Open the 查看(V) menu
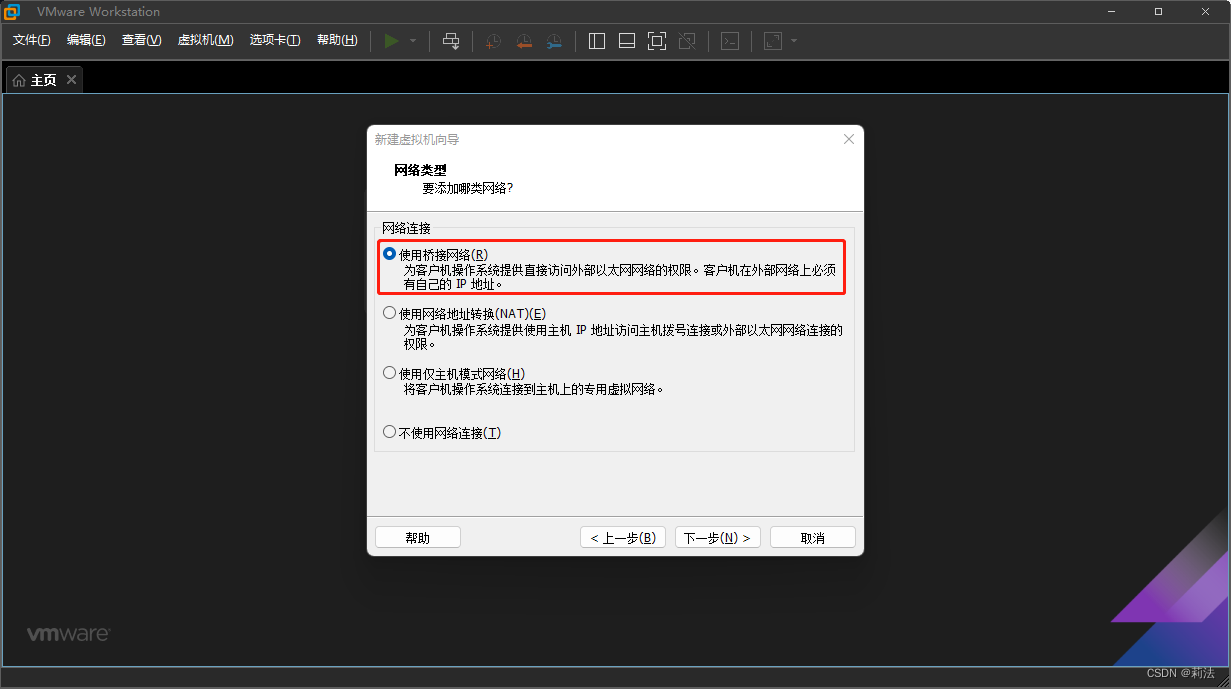Image resolution: width=1231 pixels, height=689 pixels. pos(141,40)
